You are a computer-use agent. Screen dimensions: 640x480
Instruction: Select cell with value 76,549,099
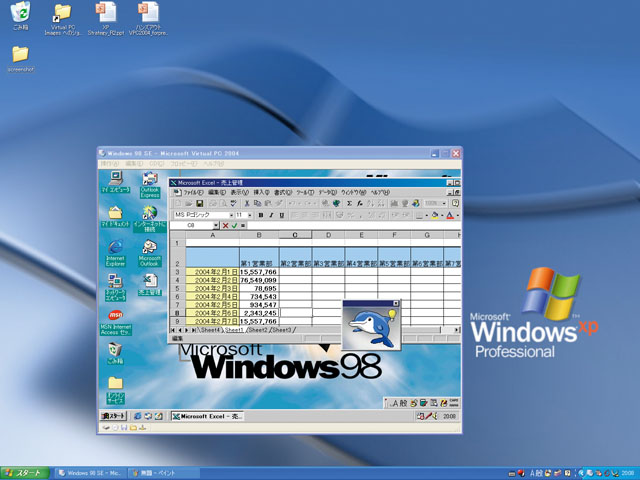[259, 280]
